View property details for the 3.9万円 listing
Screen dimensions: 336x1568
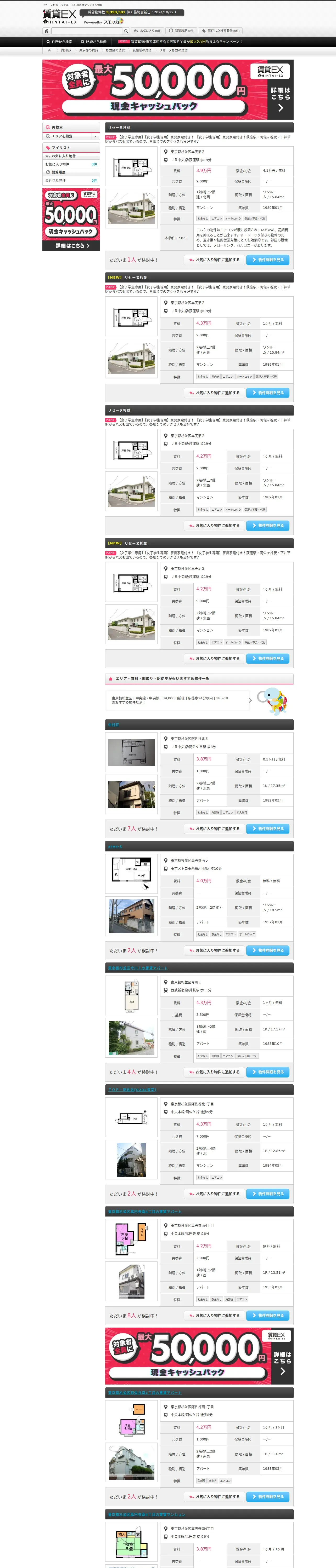268,260
